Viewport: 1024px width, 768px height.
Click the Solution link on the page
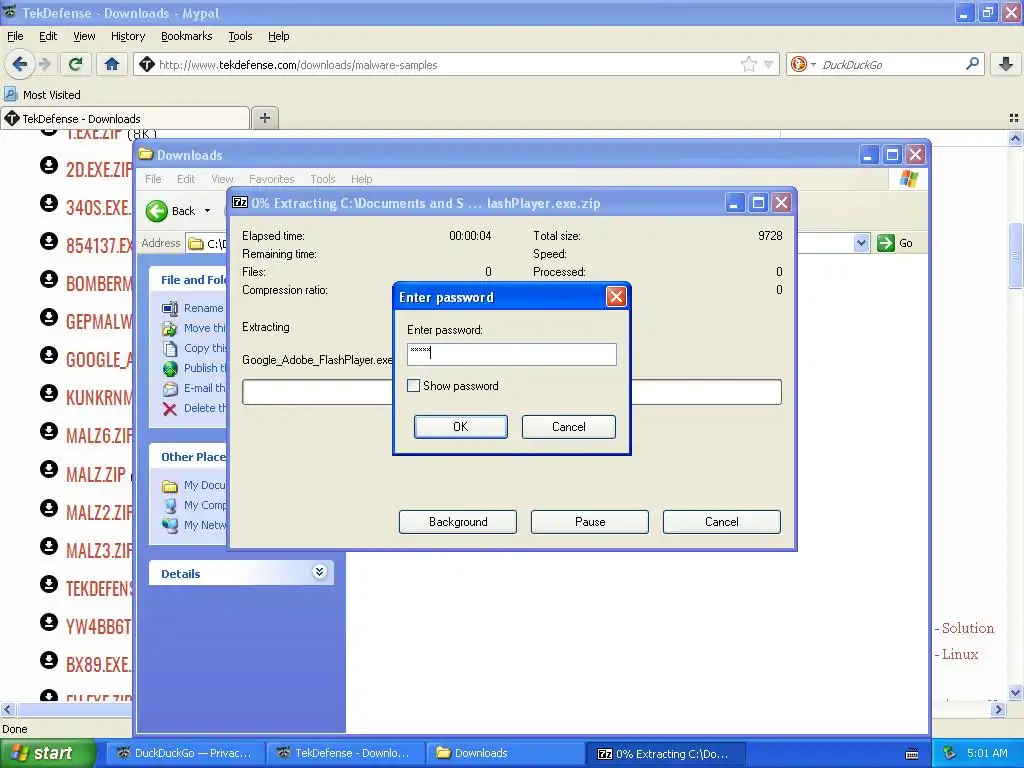(x=967, y=628)
